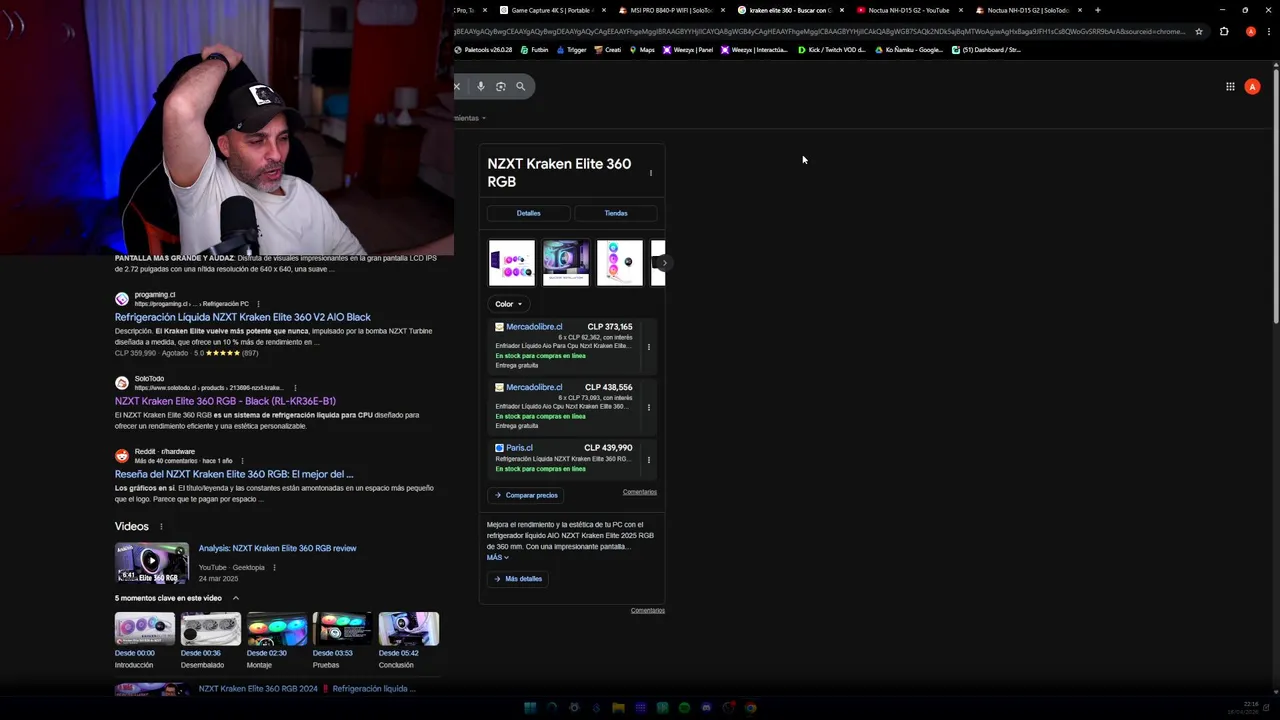Open the Windows Start button
1280x720 pixels.
pos(530,708)
